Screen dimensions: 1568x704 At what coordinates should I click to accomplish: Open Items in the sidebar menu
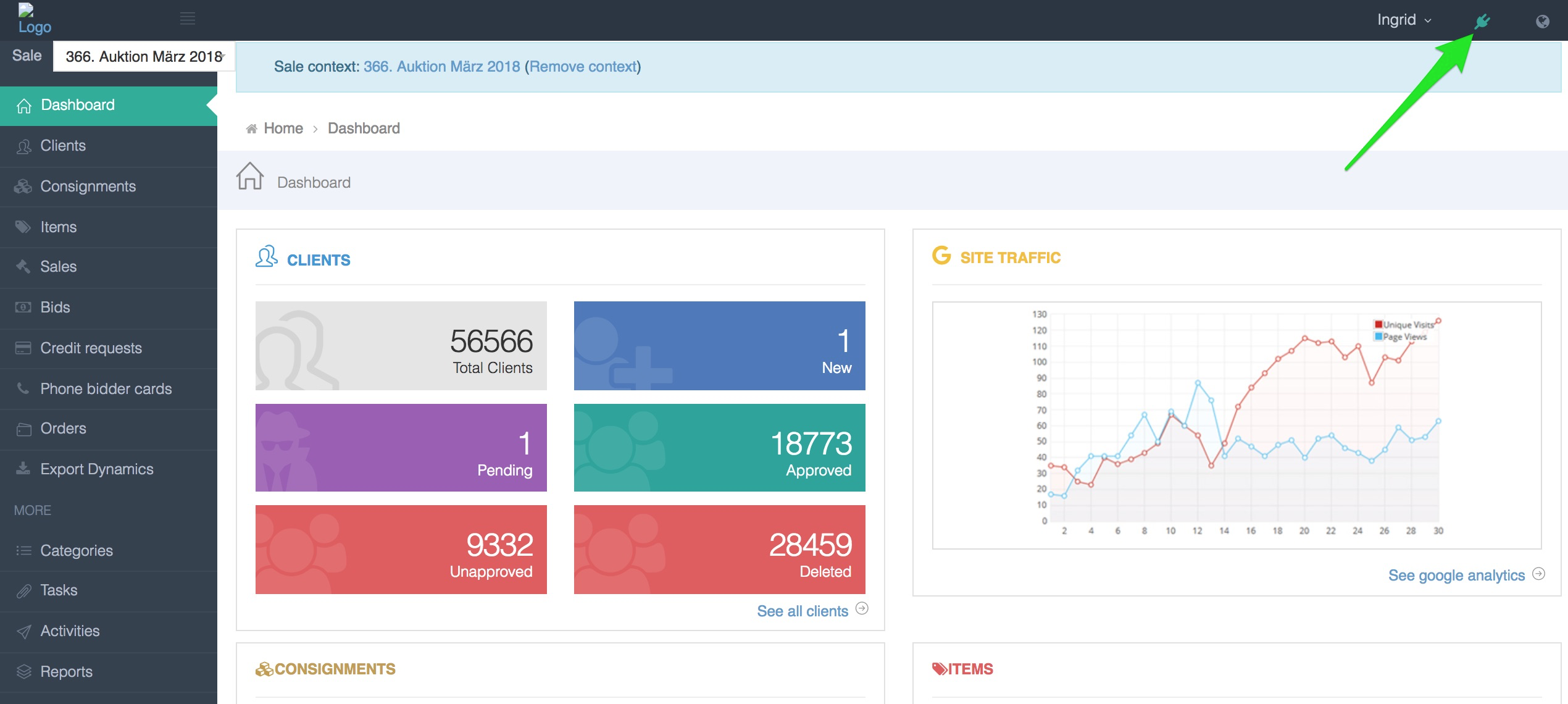(x=109, y=227)
